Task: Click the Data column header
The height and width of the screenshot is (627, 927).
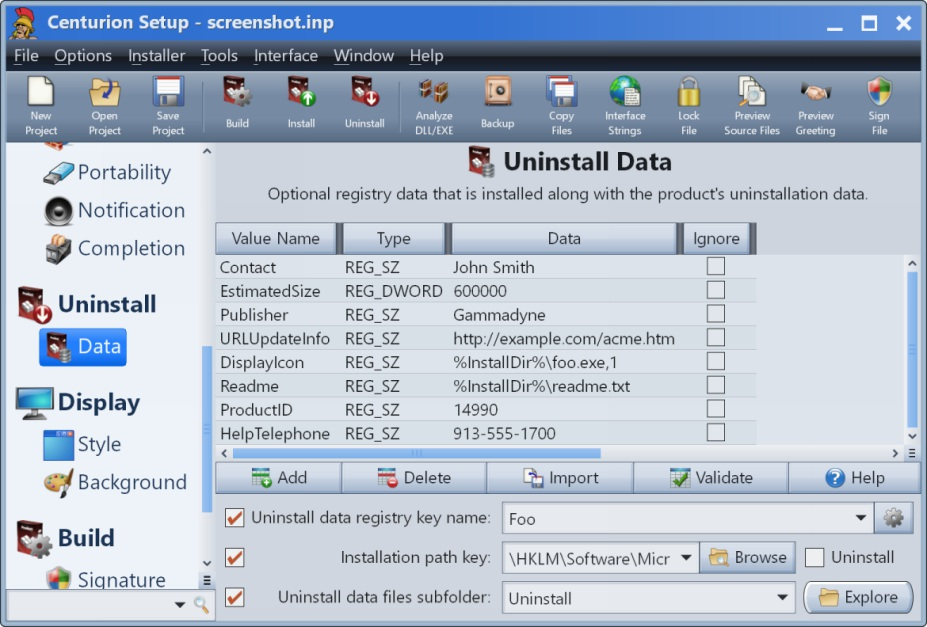Action: point(564,239)
